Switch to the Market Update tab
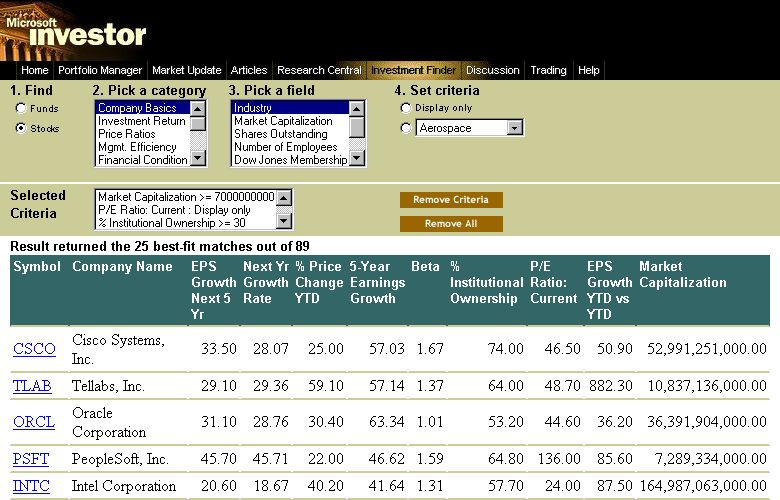The width and height of the screenshot is (780, 500). point(187,70)
